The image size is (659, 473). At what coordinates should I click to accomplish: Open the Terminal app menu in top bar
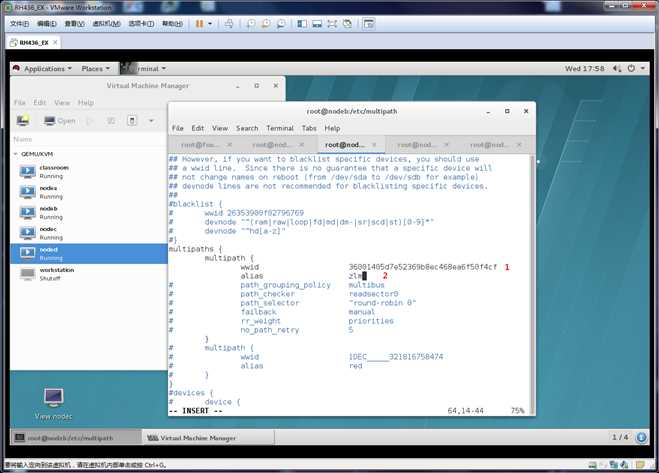pos(144,69)
